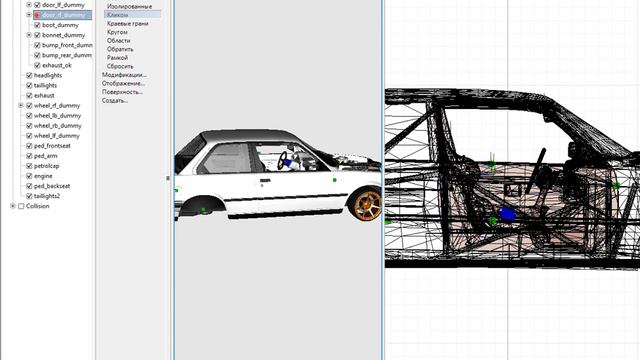Click the steering wheel in 3D view
Viewport: 640px width, 360px height.
pyautogui.click(x=283, y=161)
